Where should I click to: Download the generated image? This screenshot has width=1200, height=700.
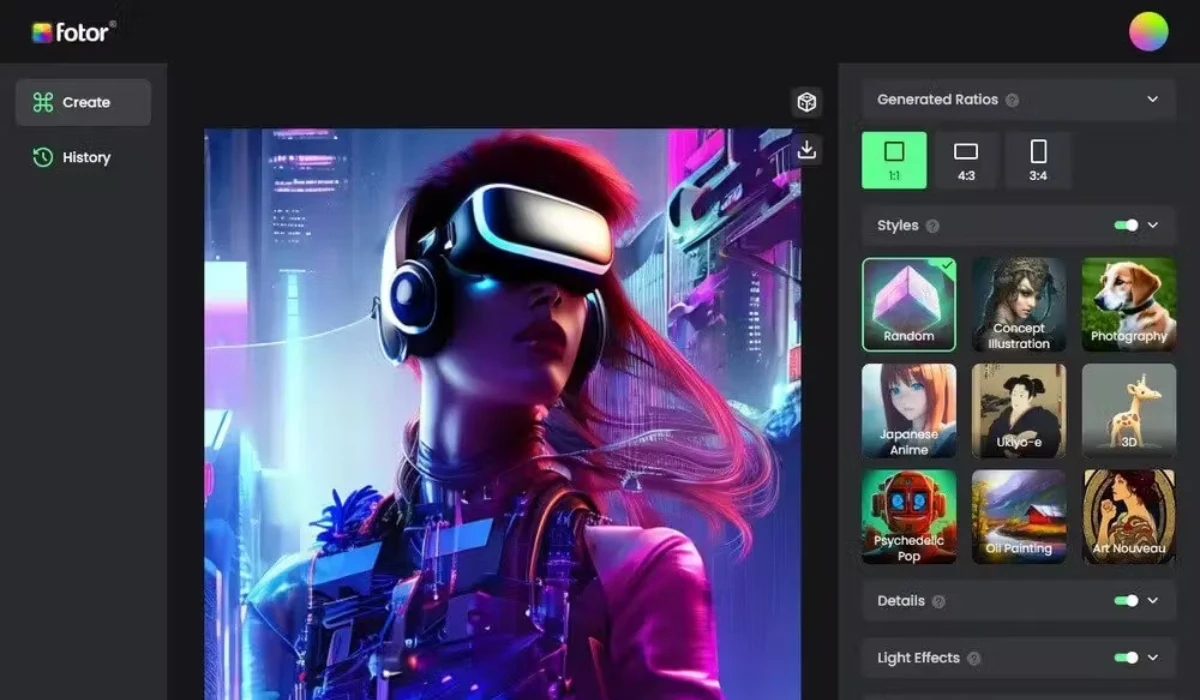pos(807,150)
